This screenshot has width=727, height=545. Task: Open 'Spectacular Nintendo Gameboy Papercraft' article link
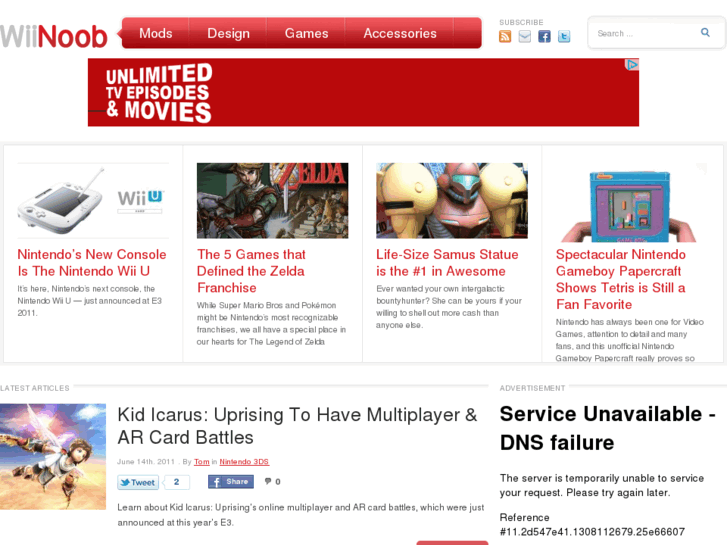click(x=621, y=279)
